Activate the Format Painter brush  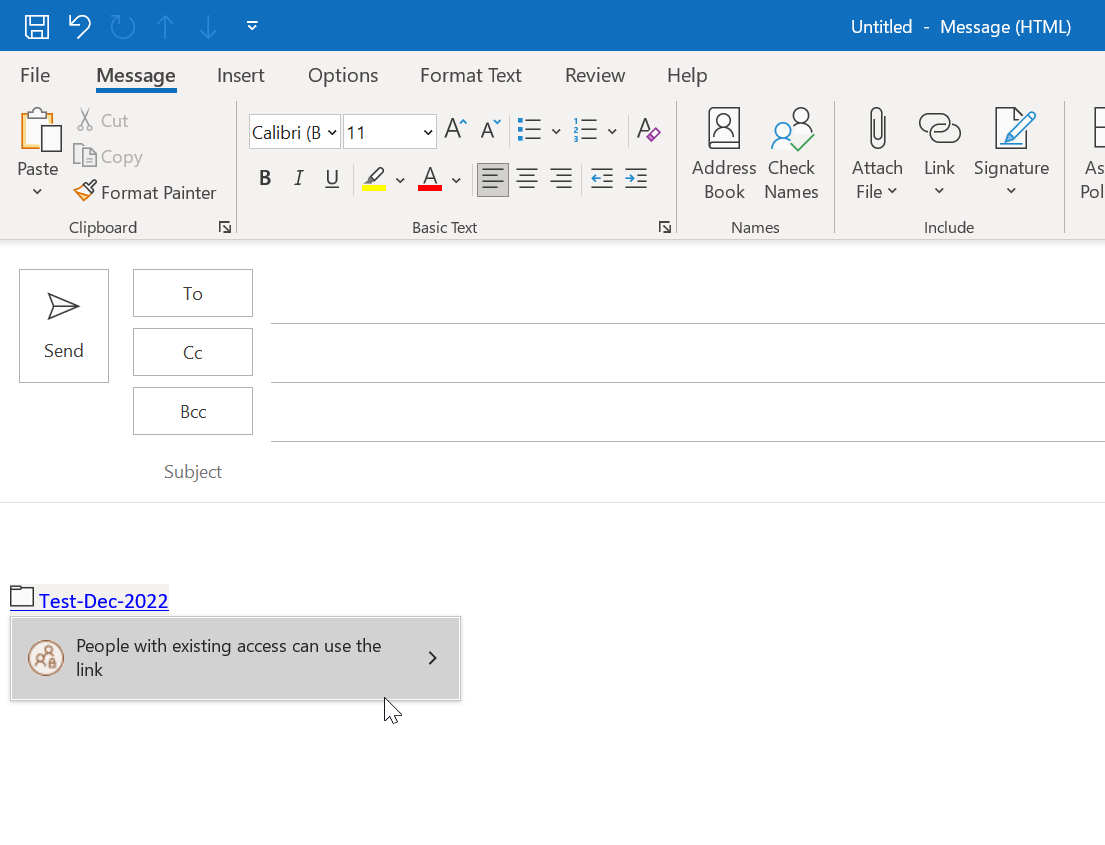click(x=144, y=192)
